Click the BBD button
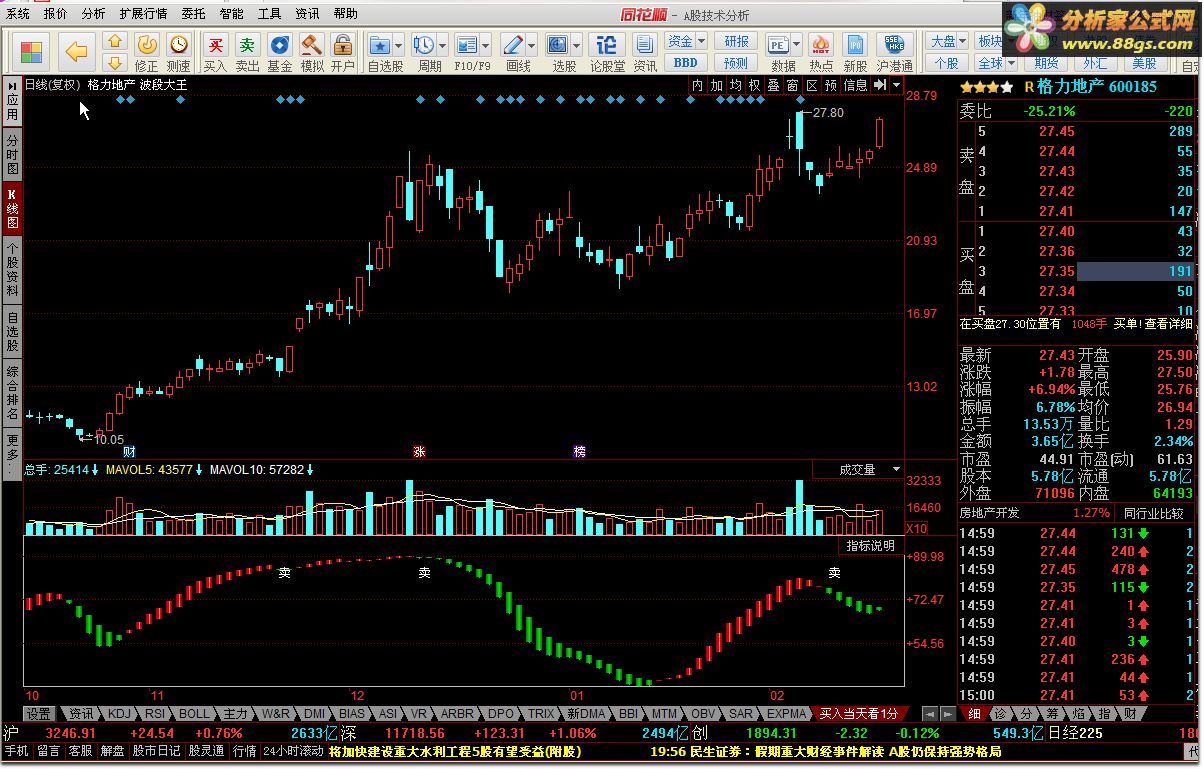 [686, 62]
